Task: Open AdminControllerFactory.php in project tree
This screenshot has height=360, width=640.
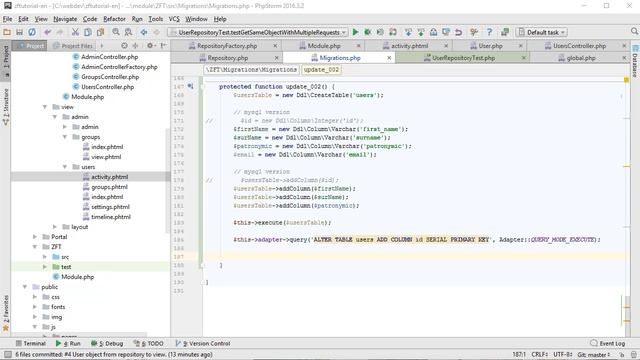Action: [119, 67]
